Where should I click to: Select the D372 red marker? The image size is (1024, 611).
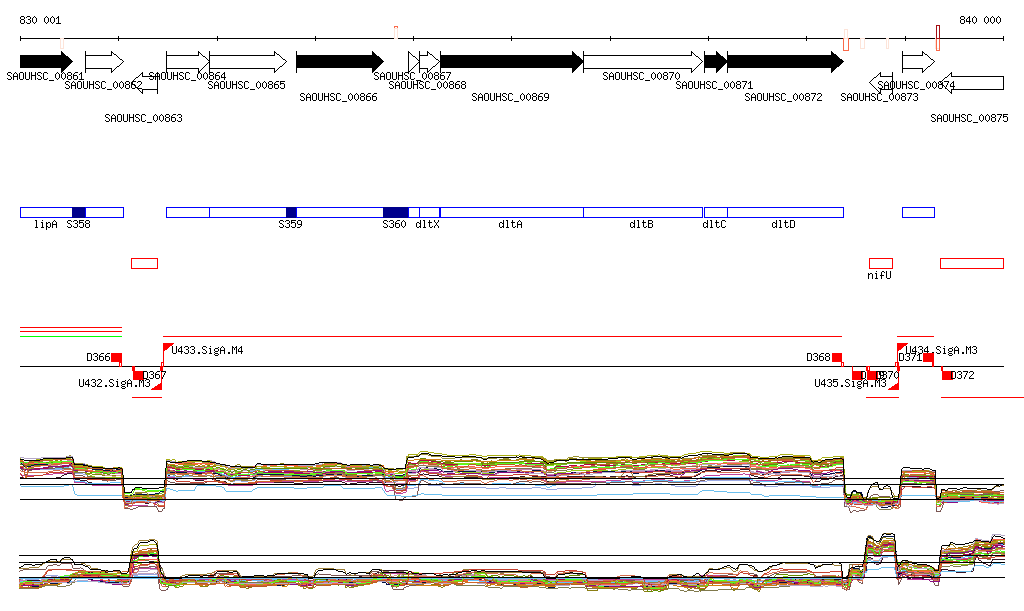click(947, 375)
